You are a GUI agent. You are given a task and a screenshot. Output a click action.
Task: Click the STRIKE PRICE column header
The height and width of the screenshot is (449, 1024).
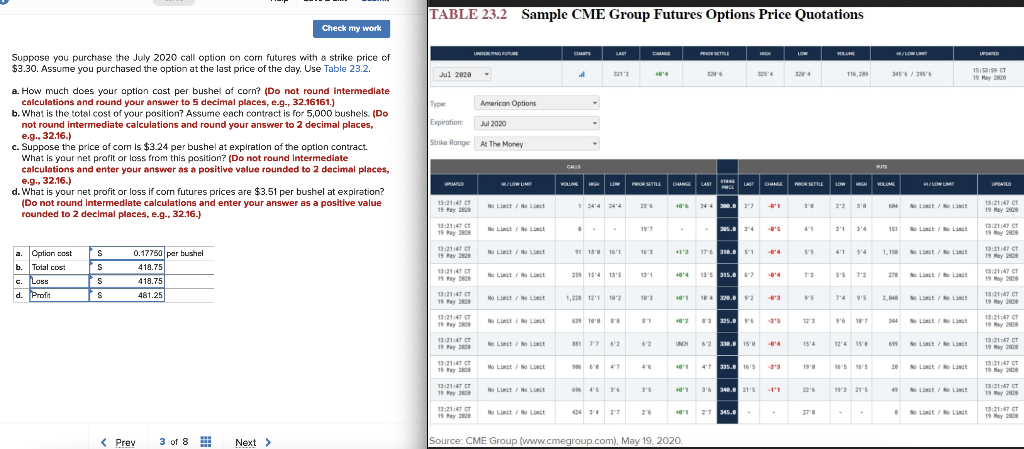[x=727, y=185]
